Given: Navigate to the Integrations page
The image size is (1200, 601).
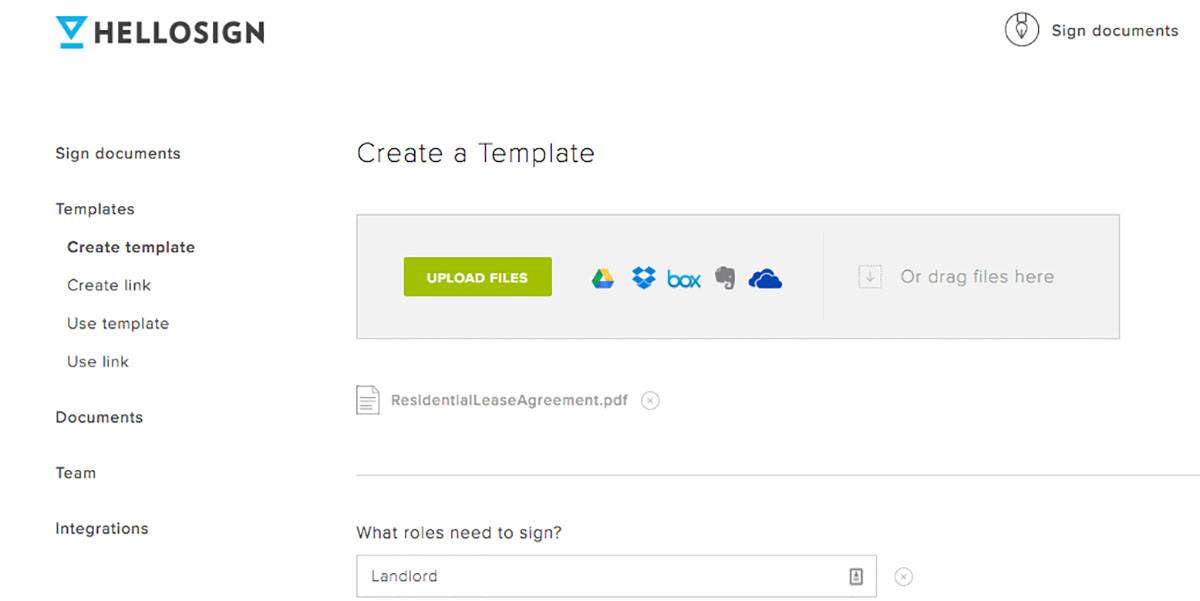Looking at the screenshot, I should click(101, 528).
